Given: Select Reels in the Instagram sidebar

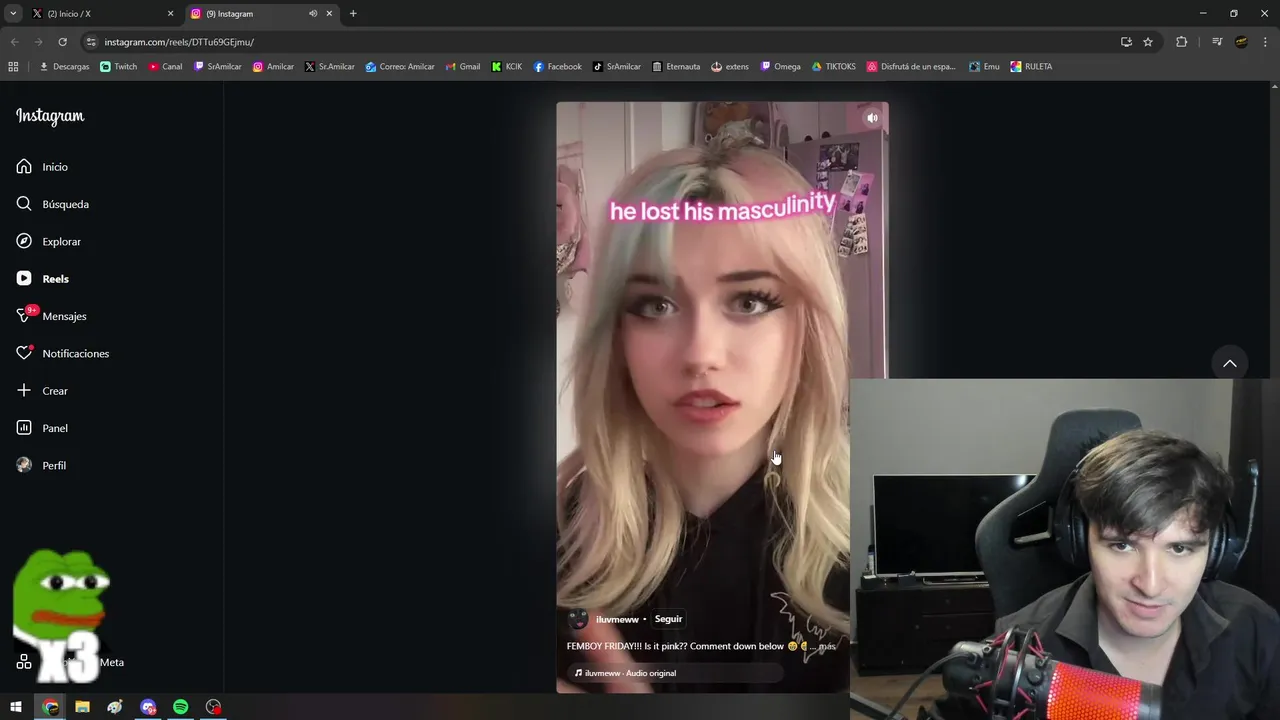Looking at the screenshot, I should click(42, 279).
